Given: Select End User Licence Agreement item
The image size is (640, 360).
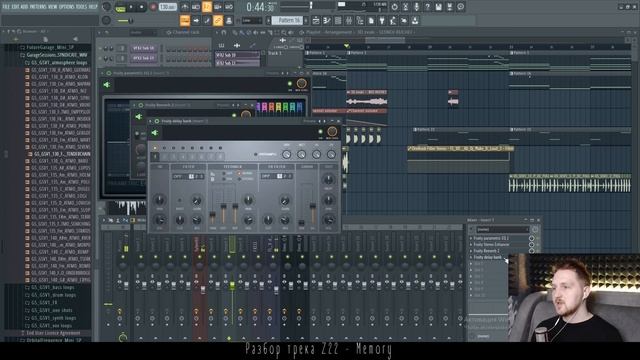Looking at the screenshot, I should [51, 333].
